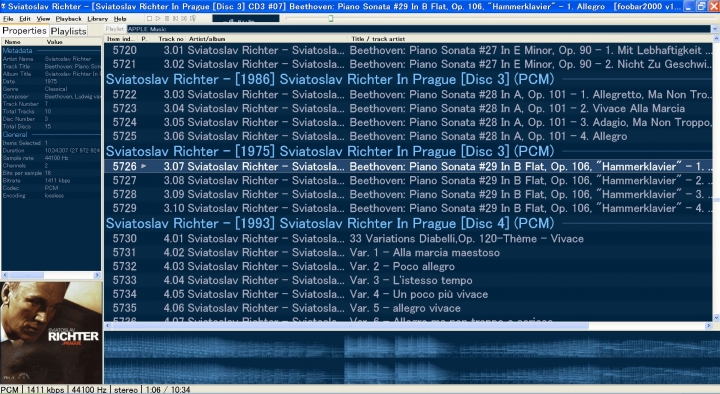Click the Genre Classical metadata row
This screenshot has height=394, width=720.
click(51, 89)
